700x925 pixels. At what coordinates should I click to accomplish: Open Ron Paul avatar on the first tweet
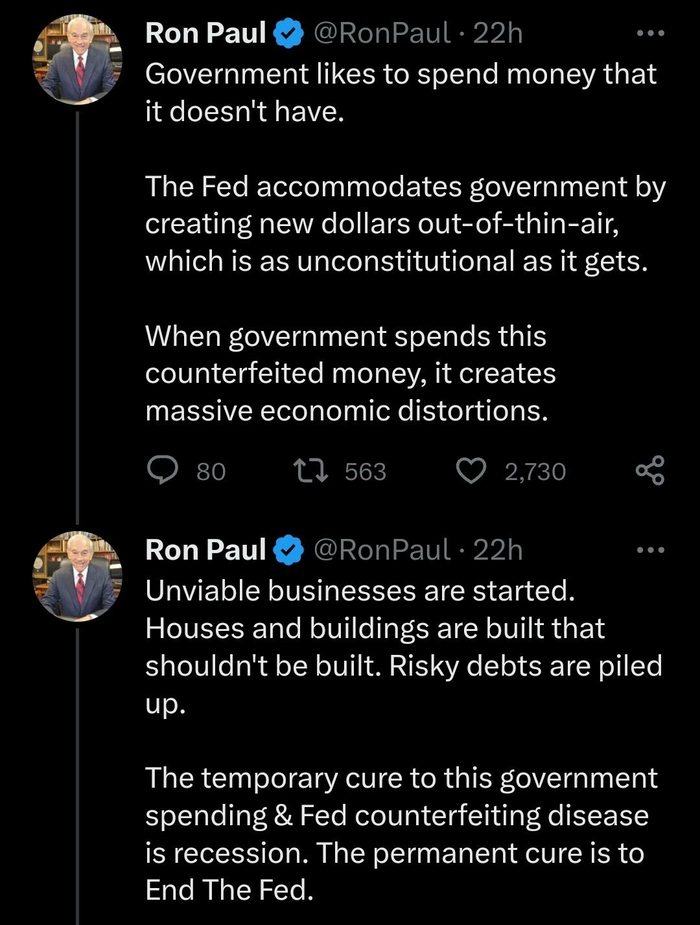(x=78, y=59)
